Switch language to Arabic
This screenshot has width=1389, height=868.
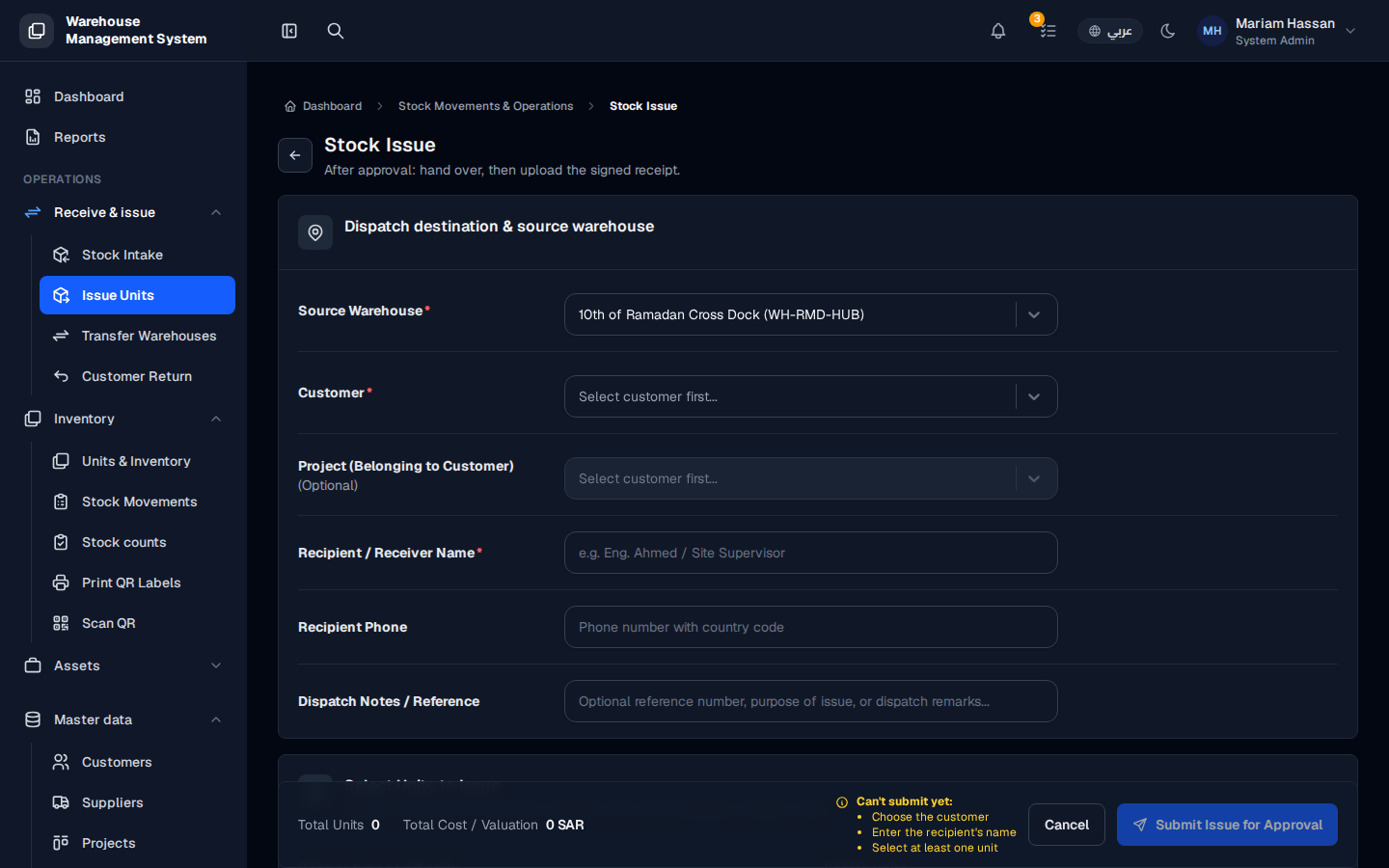click(1110, 31)
